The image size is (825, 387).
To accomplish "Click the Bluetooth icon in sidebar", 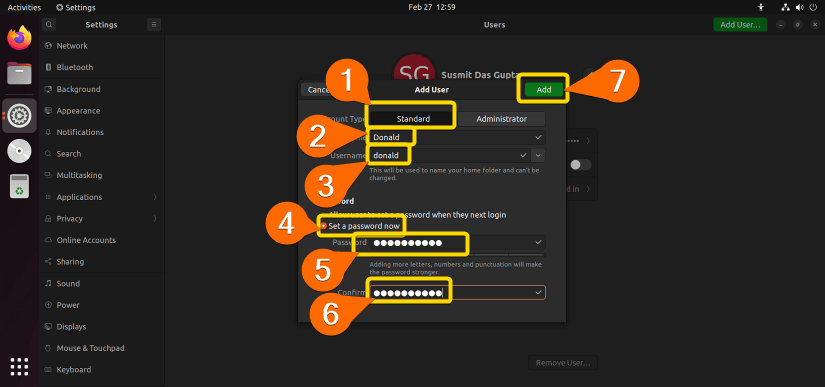I will (x=48, y=67).
